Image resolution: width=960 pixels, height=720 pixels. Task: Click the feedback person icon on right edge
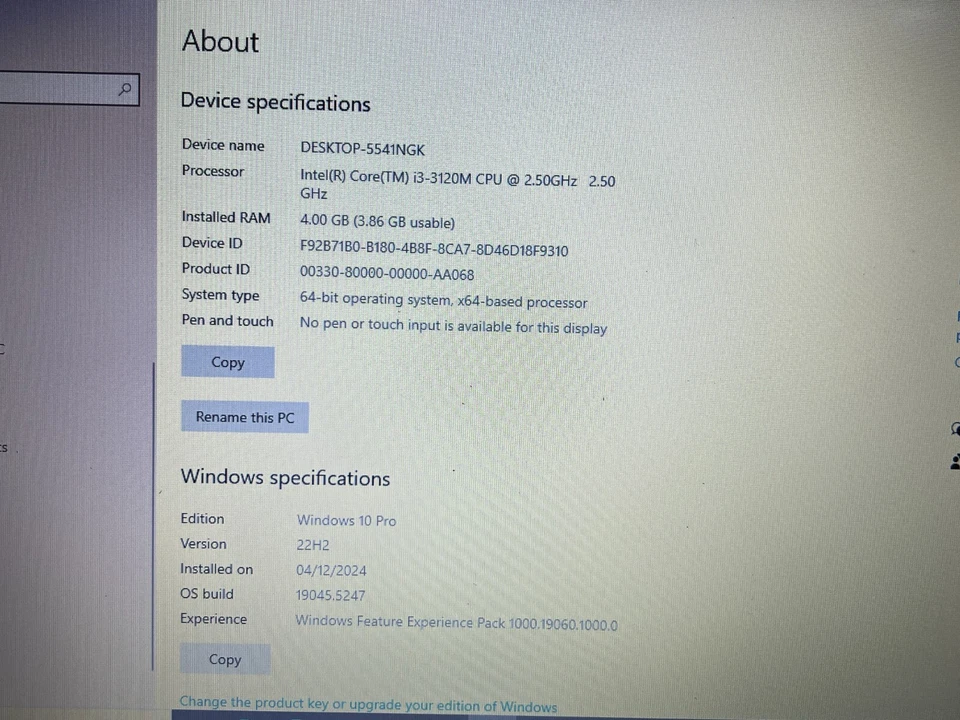click(x=953, y=462)
